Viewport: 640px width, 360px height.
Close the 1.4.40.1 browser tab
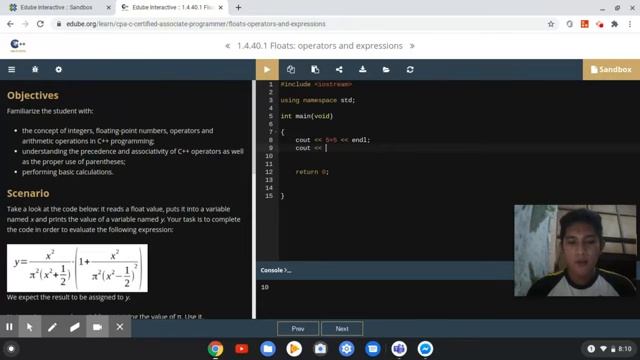click(x=221, y=7)
